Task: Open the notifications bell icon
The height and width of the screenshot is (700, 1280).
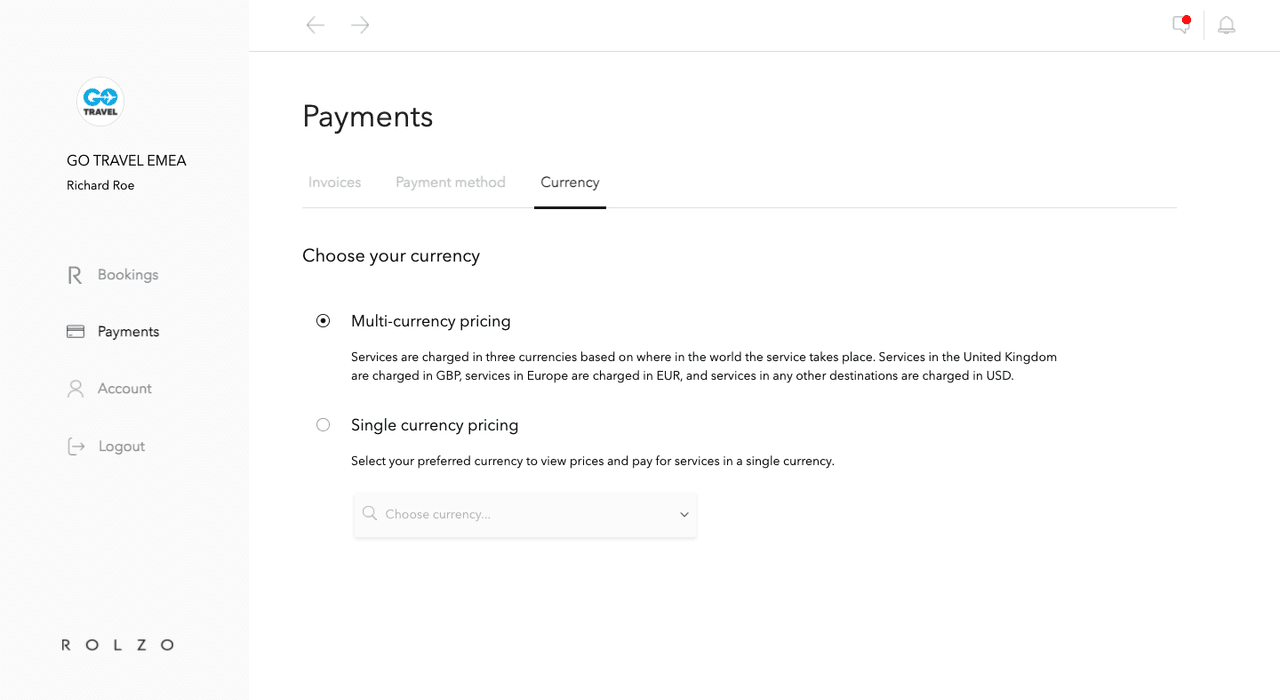Action: pos(1226,26)
